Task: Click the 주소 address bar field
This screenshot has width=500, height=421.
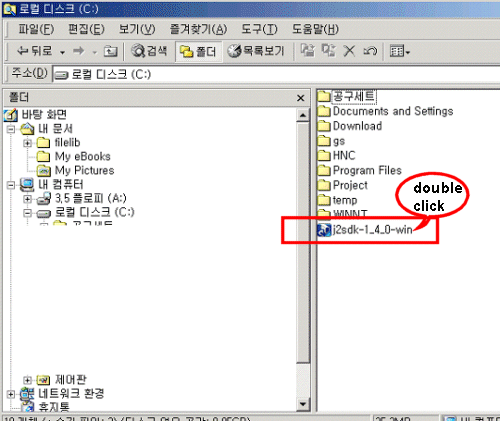Action: (276, 74)
